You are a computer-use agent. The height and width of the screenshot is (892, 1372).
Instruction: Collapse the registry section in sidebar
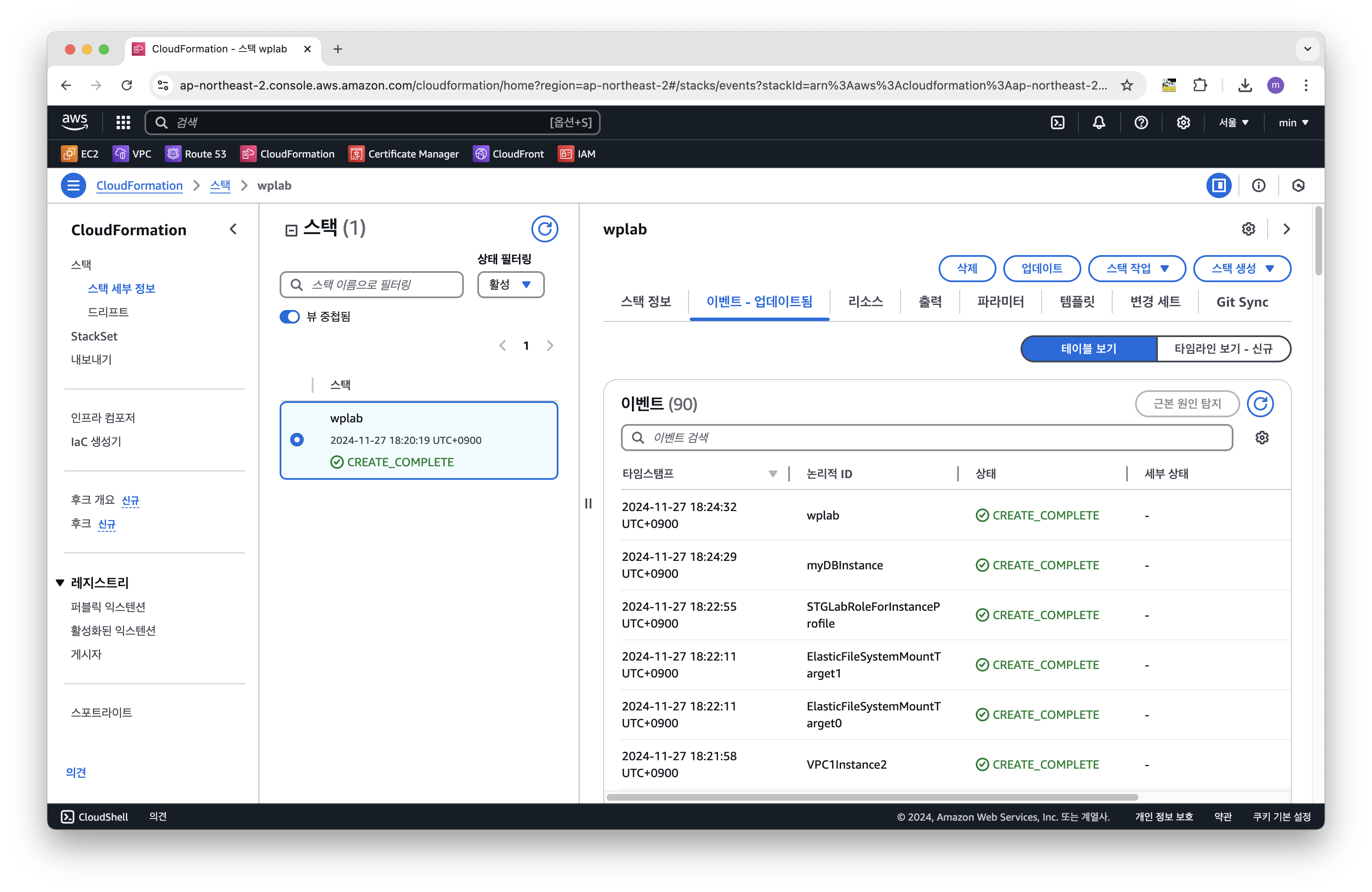60,582
